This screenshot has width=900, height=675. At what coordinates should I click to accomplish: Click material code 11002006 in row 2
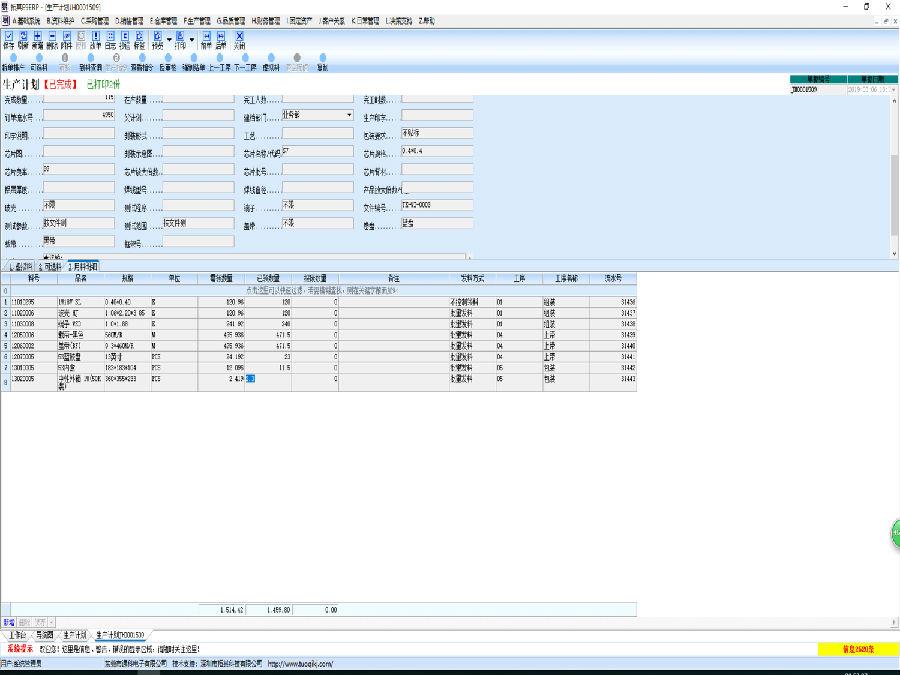[23, 313]
